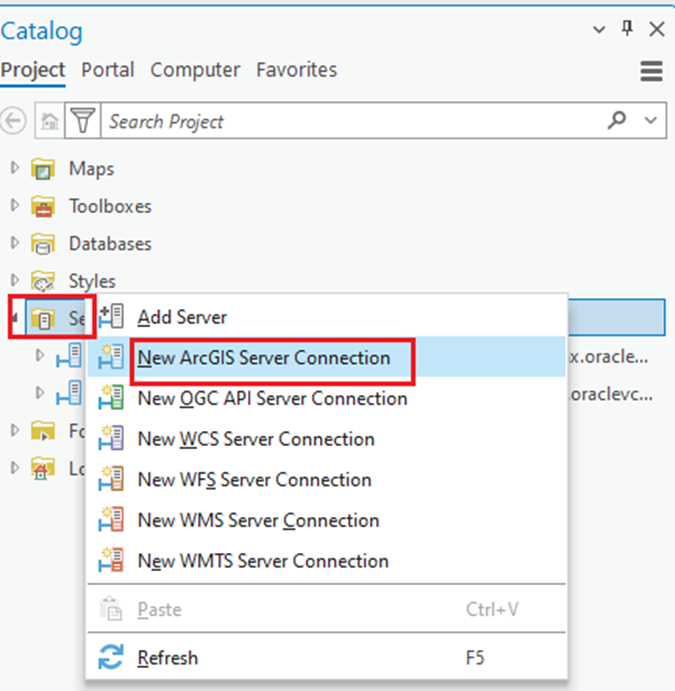Switch to the Portal tab
675x691 pixels.
108,70
